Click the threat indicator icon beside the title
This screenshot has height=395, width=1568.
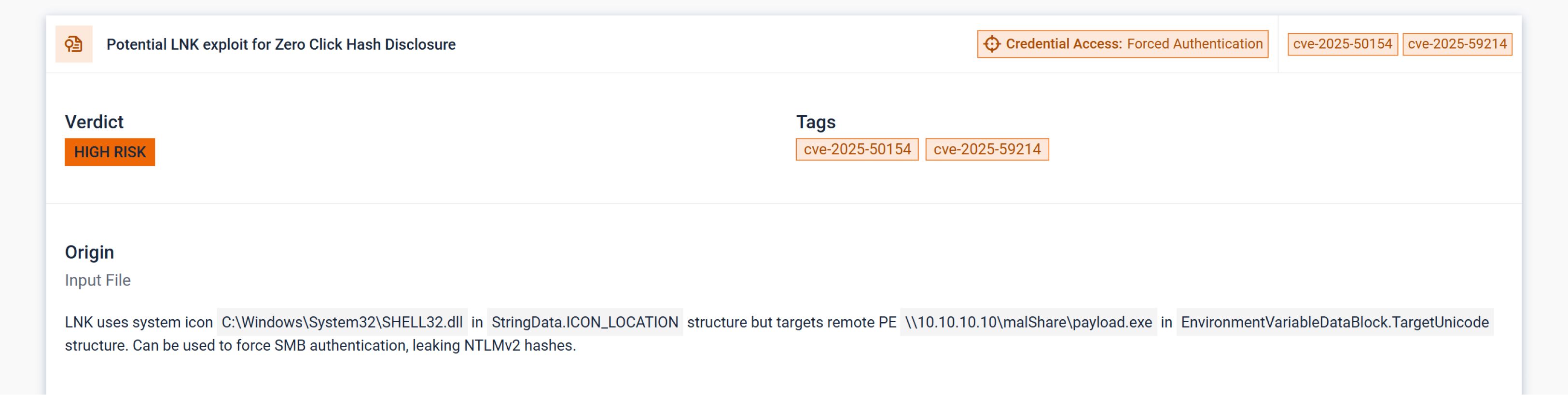(74, 44)
